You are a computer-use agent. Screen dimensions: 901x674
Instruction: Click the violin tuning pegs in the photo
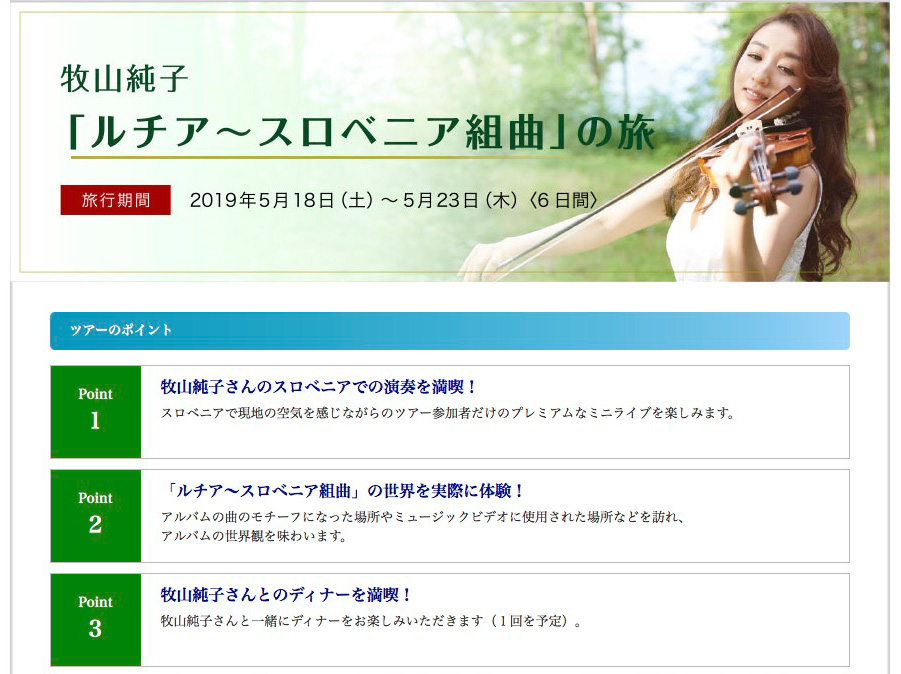[x=765, y=190]
